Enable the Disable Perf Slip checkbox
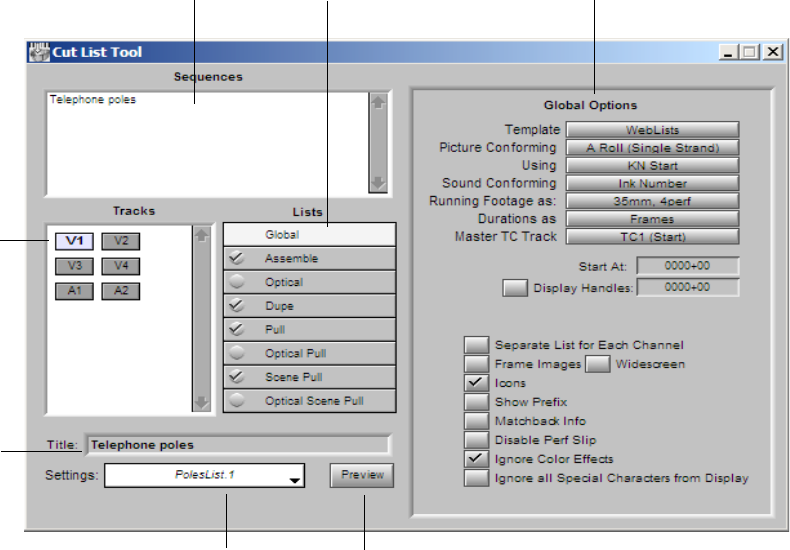 [476, 440]
